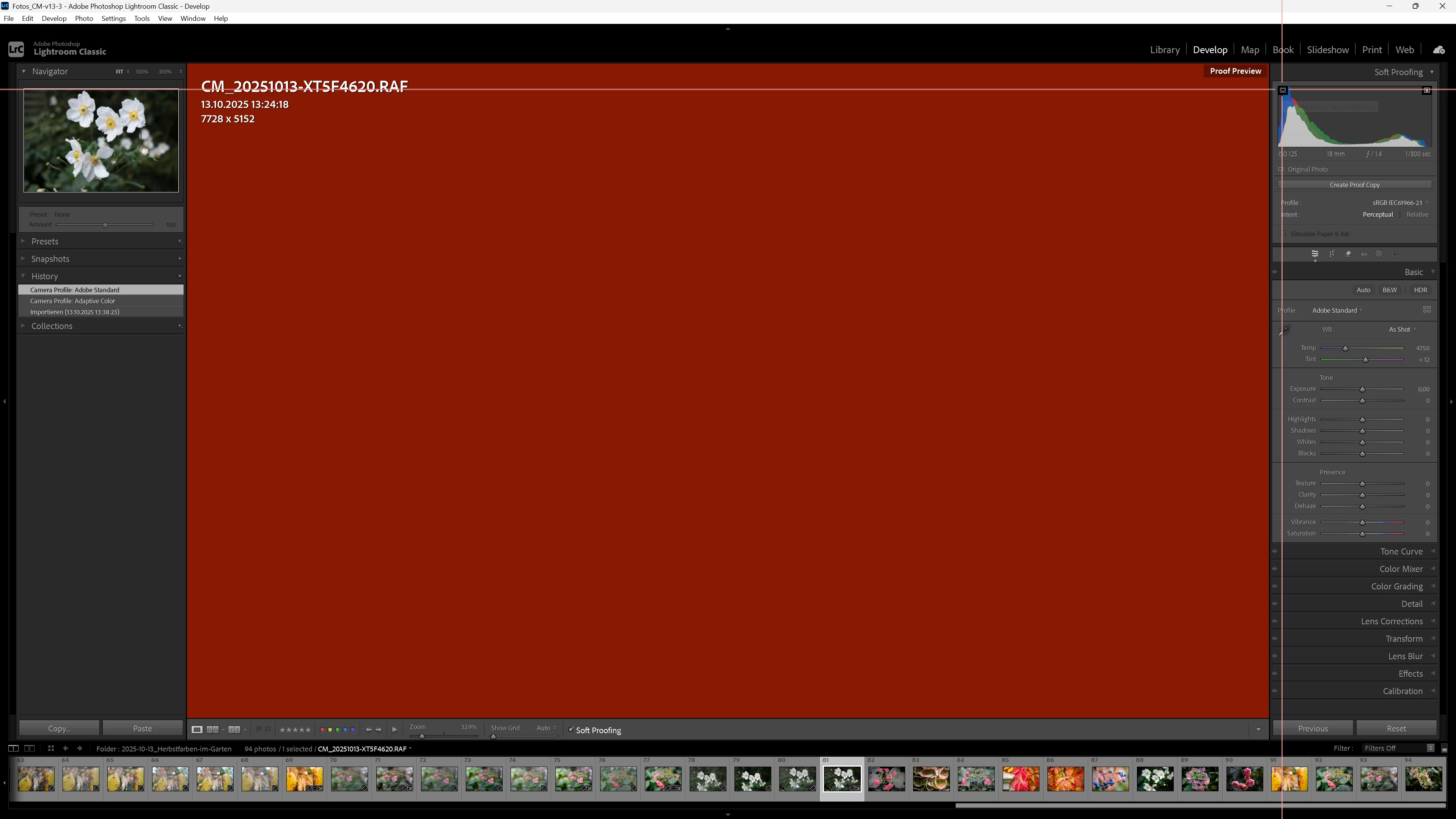Screen dimensions: 1456x819
Task: Click the Exposure slider handle
Action: click(1362, 389)
